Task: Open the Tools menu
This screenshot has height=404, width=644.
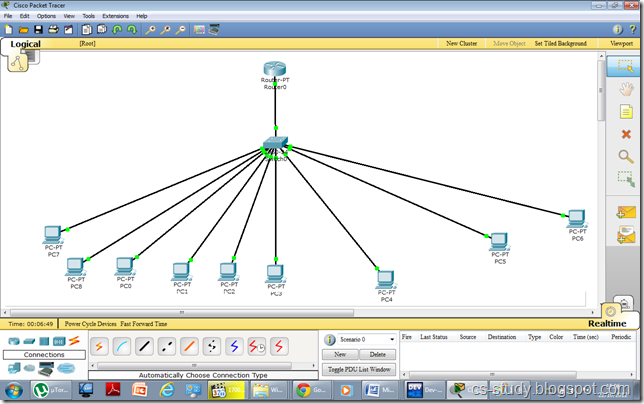Action: 88,16
